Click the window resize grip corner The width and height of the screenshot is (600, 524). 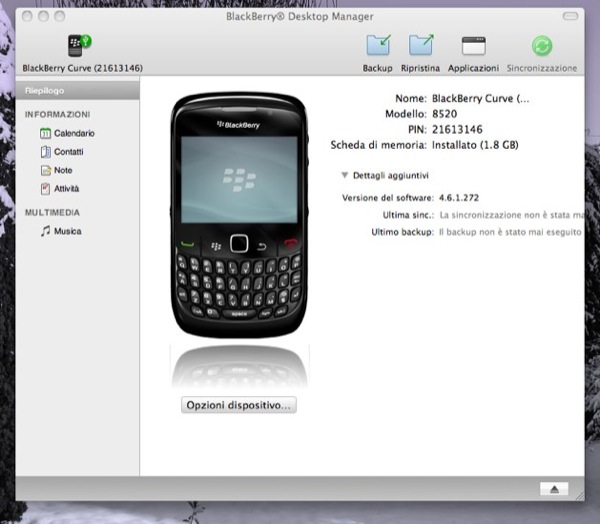tap(579, 494)
